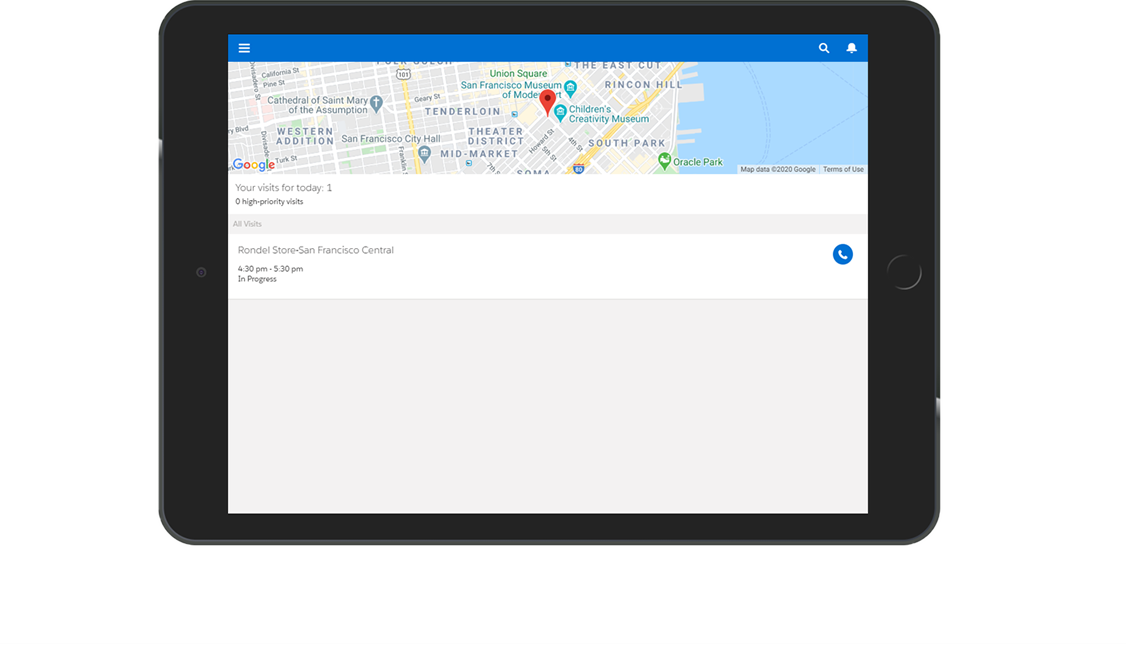Click the Tenderloin district label on map

462,111
